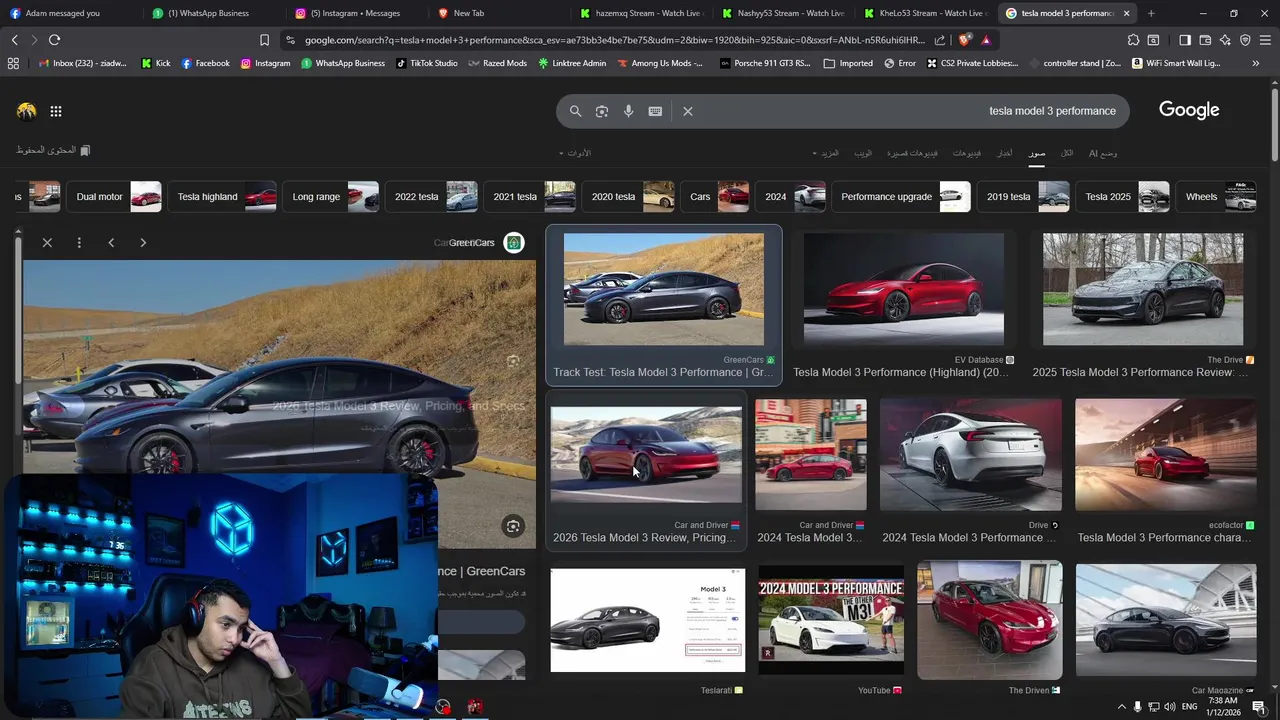1280x720 pixels.
Task: Open the TikTok Studio bookmark
Action: coord(427,63)
